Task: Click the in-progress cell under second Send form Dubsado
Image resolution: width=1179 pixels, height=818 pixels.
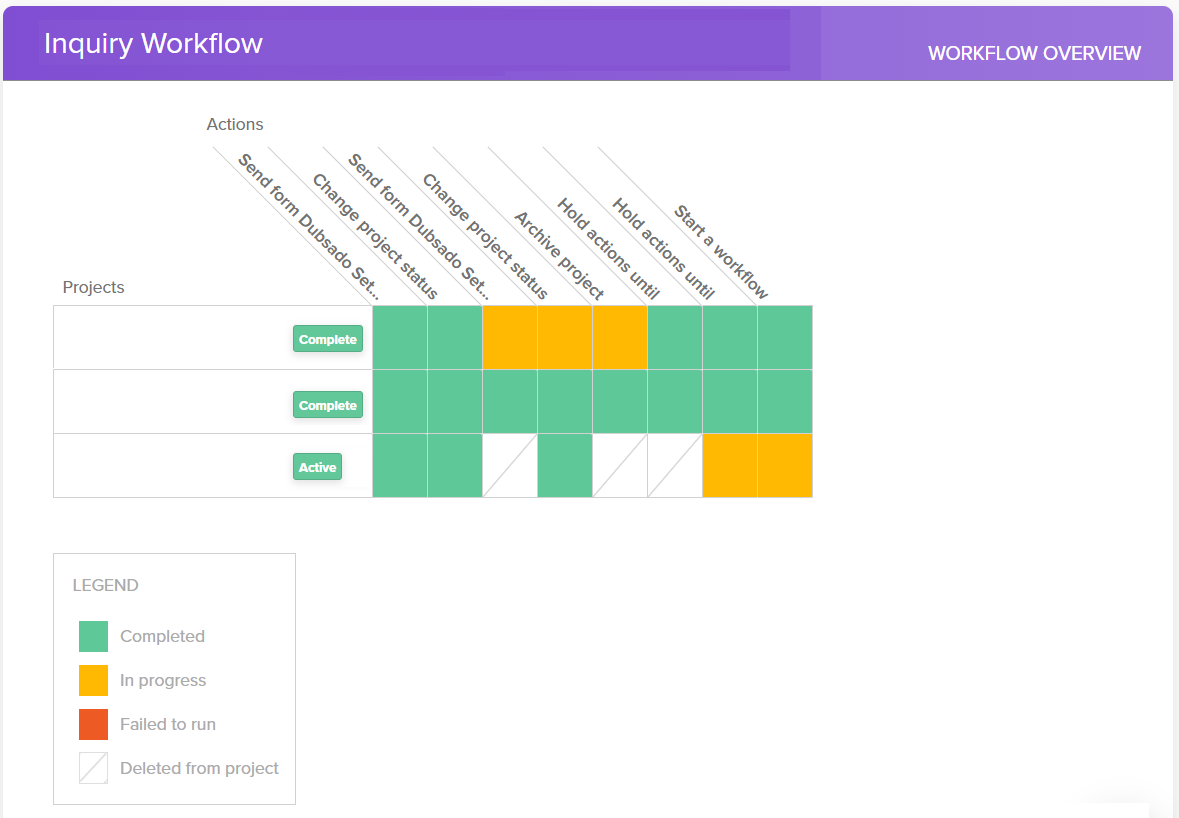Action: tap(510, 338)
